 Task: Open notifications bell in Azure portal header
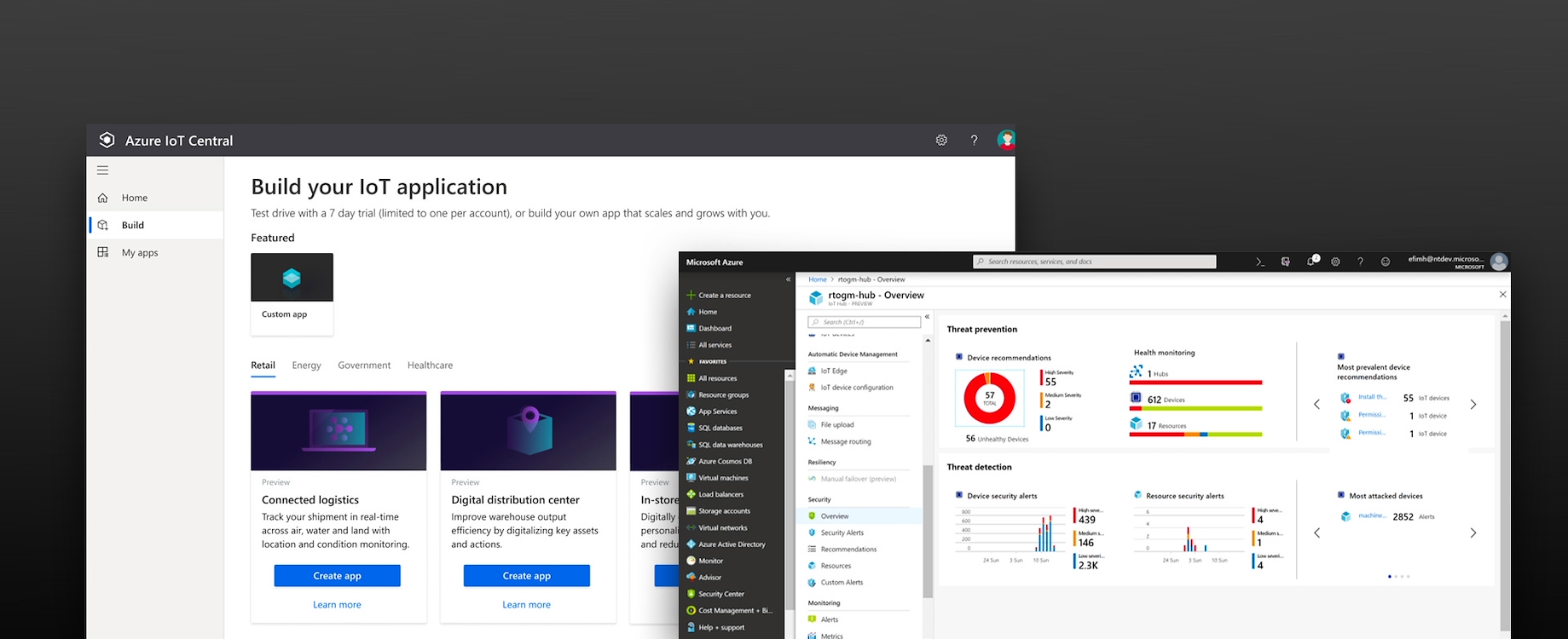1311,262
